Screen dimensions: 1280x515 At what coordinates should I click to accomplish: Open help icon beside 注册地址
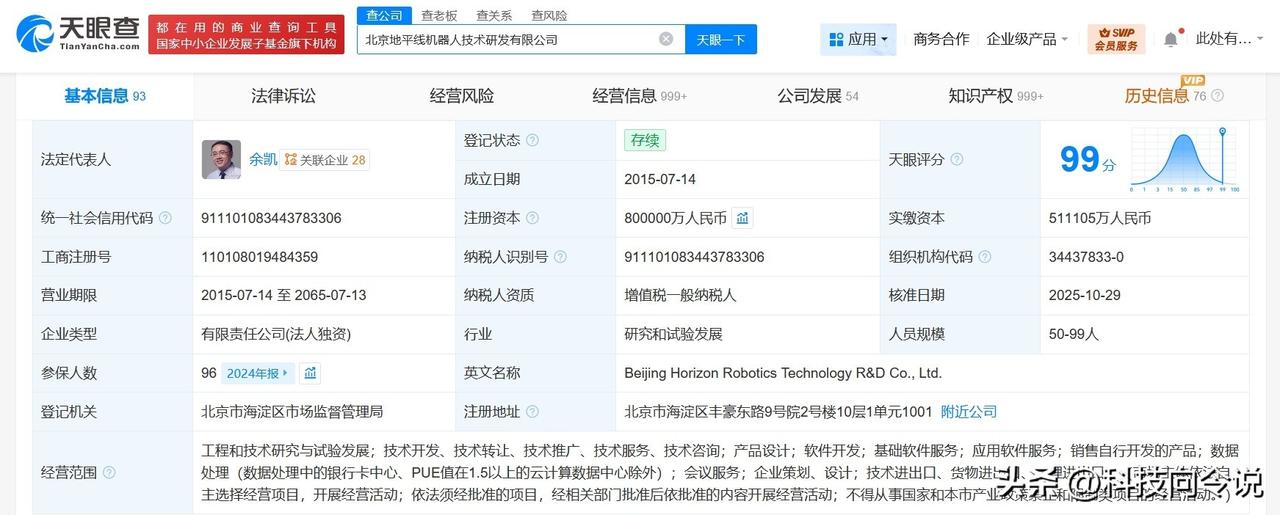coord(532,412)
